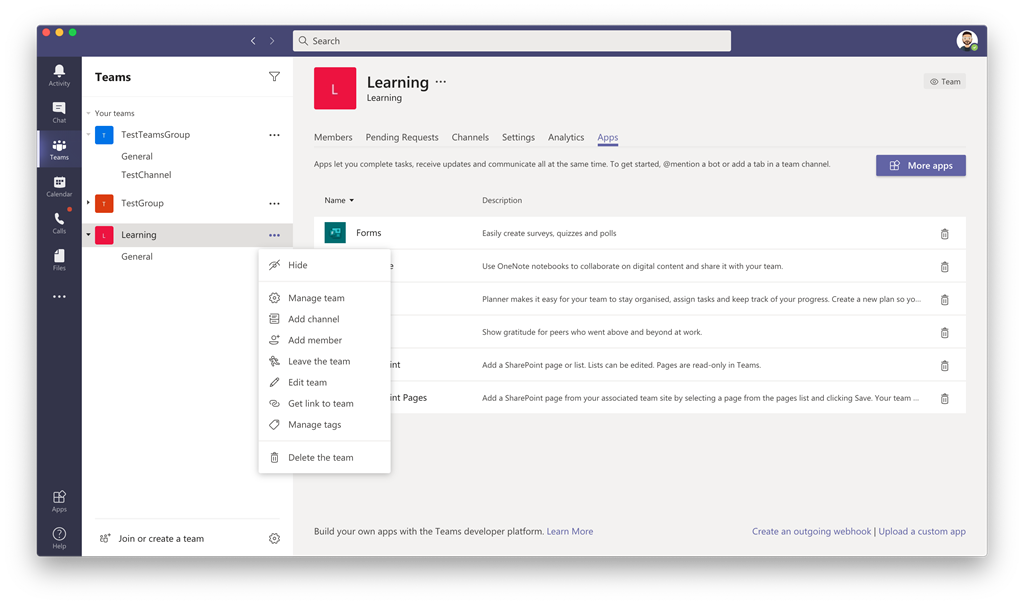Open the Learn More link
The height and width of the screenshot is (605, 1024).
click(569, 531)
